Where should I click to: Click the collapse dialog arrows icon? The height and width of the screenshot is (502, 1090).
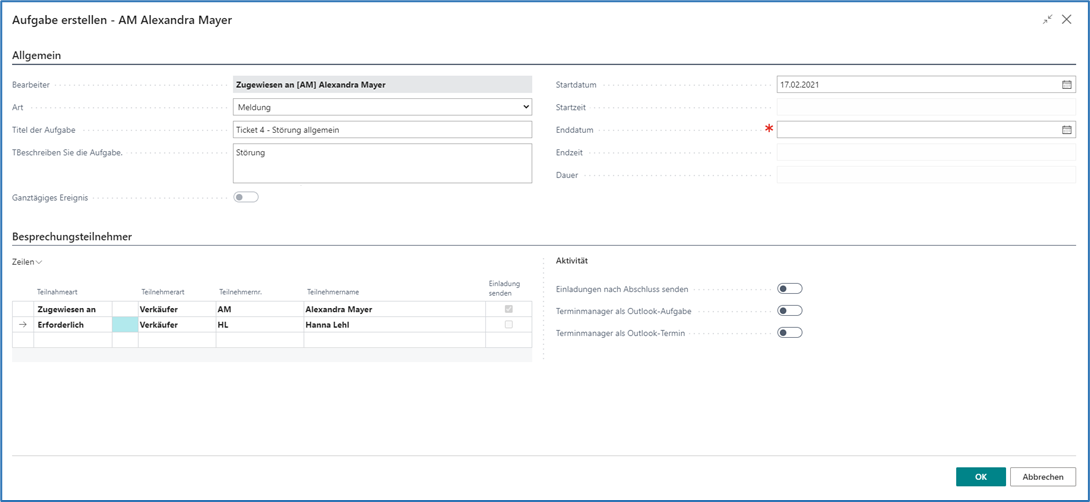coord(1047,19)
